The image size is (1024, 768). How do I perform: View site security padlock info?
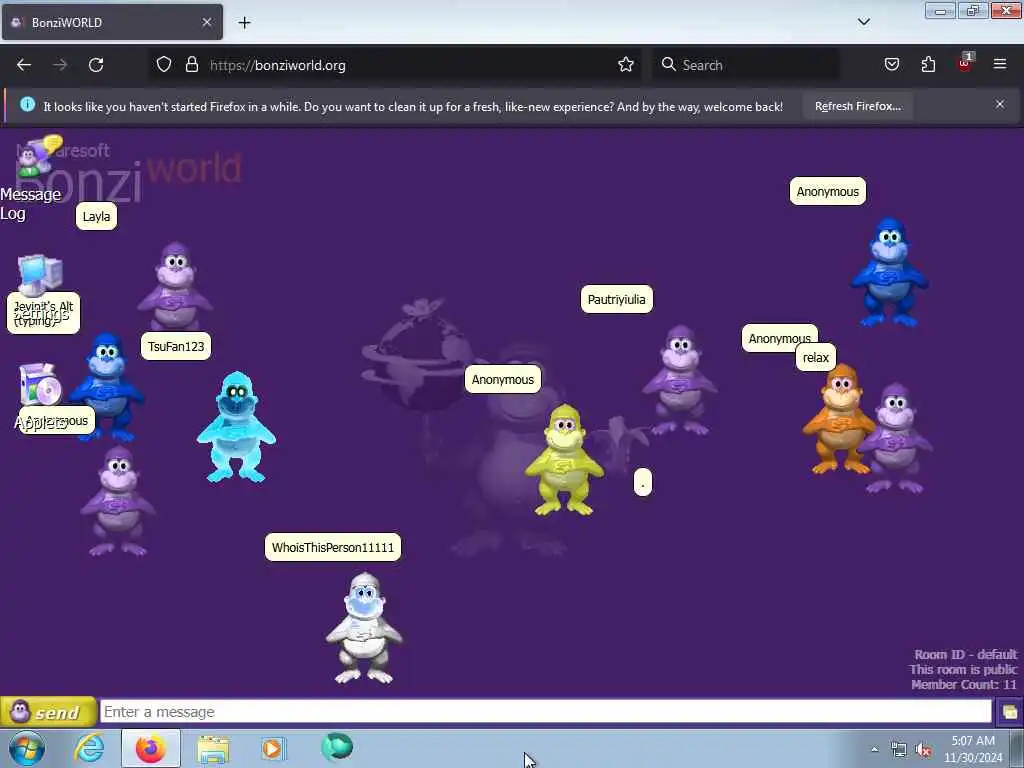191,65
